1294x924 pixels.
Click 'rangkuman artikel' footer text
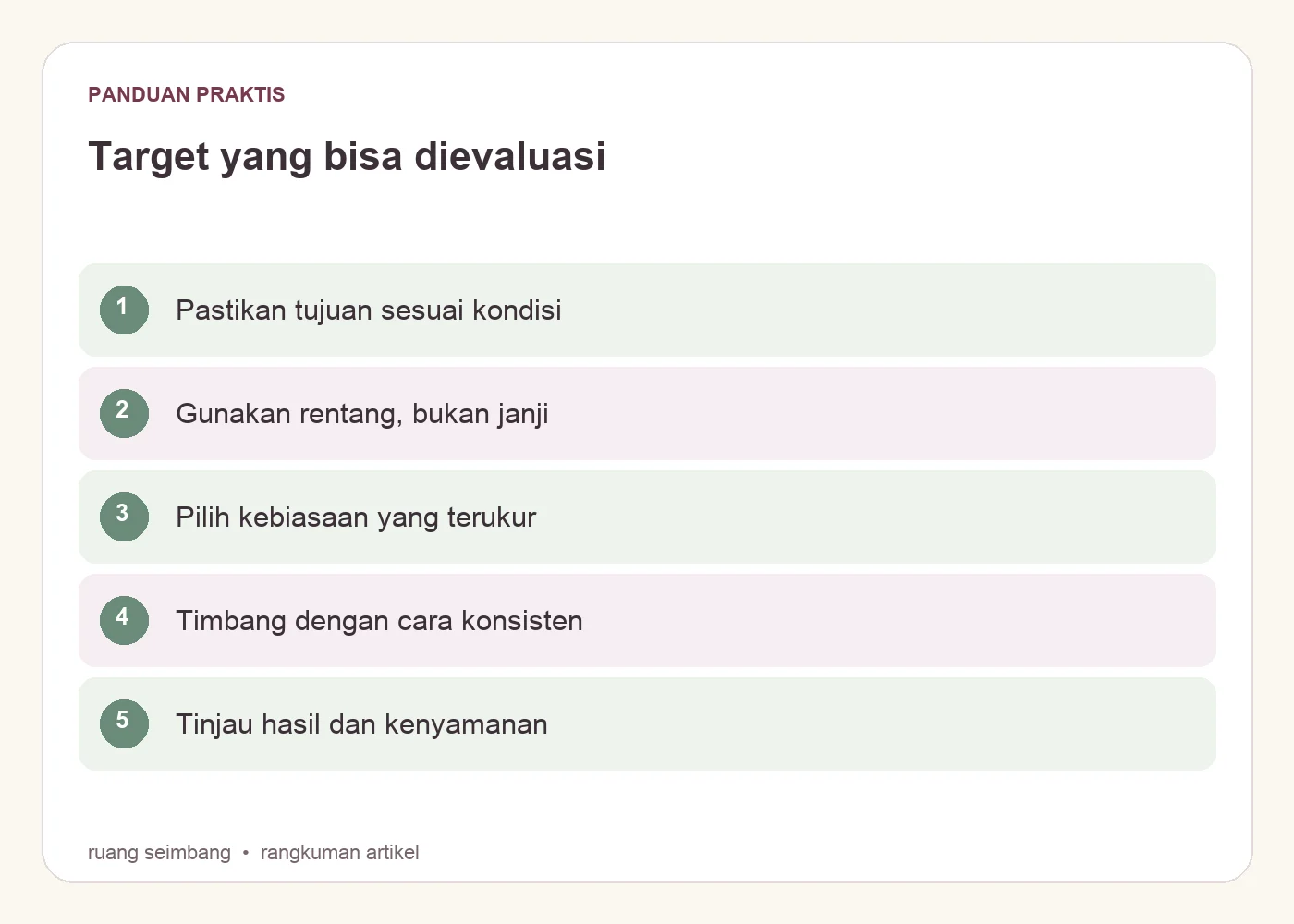[x=339, y=853]
